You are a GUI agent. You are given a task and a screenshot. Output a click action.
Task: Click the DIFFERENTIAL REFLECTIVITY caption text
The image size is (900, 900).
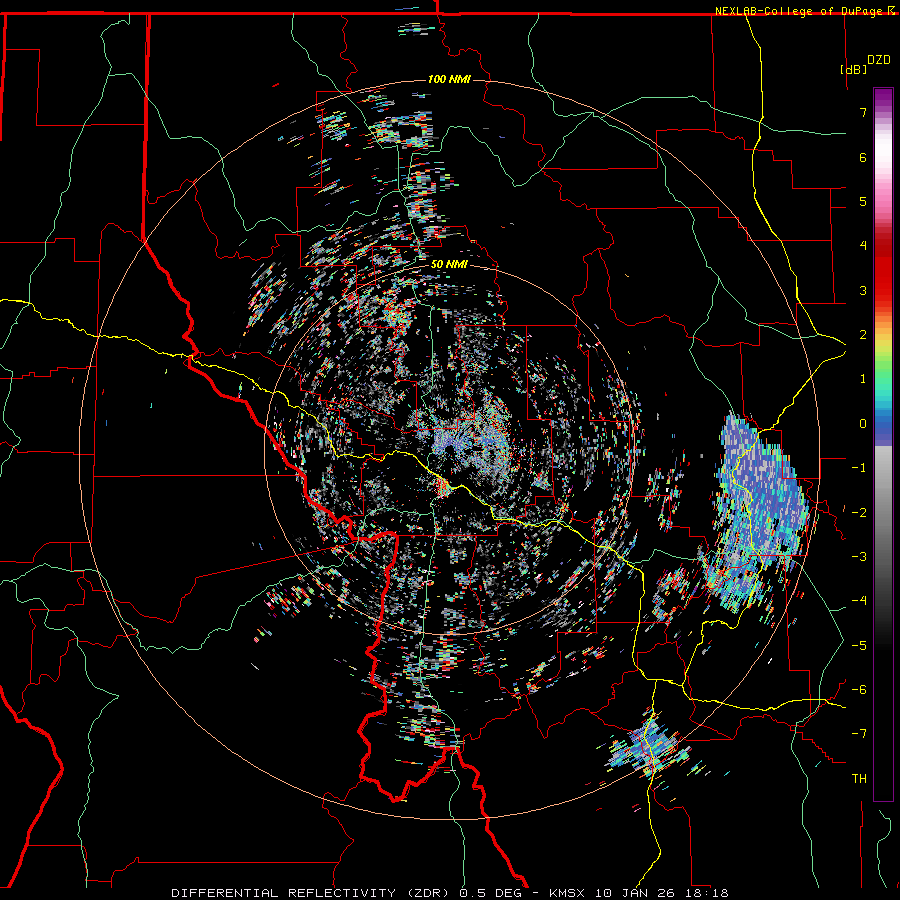pos(284,893)
